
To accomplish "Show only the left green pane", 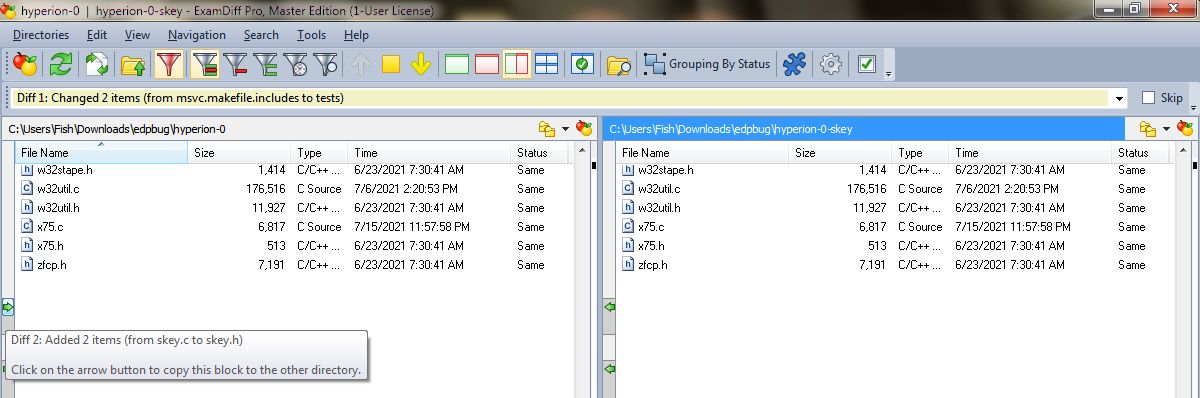I will pos(457,65).
